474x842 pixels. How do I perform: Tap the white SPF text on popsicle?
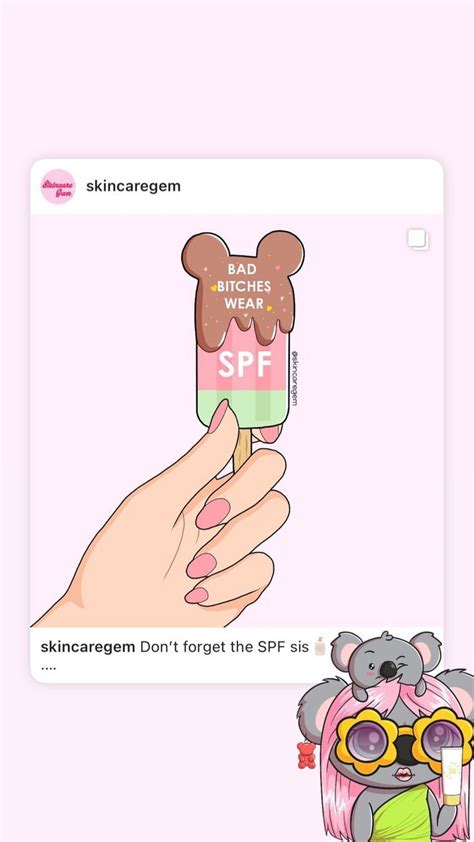(x=244, y=365)
